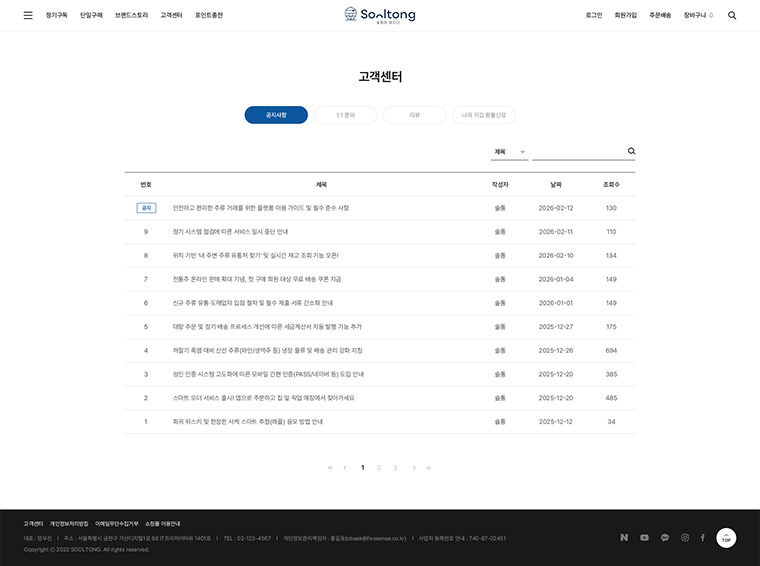
Task: Click the 주문배송 link
Action: point(660,16)
